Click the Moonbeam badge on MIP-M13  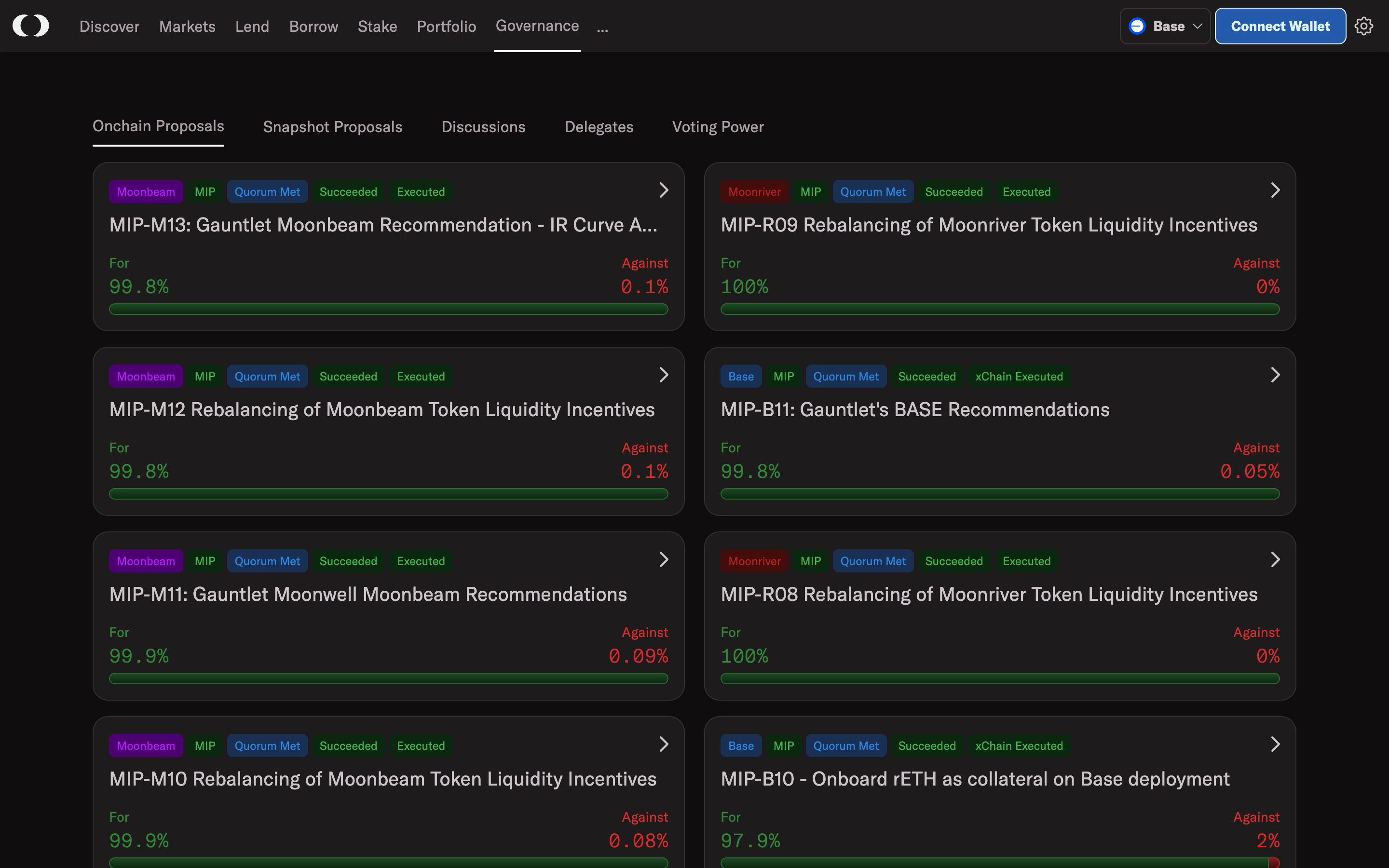tap(146, 191)
